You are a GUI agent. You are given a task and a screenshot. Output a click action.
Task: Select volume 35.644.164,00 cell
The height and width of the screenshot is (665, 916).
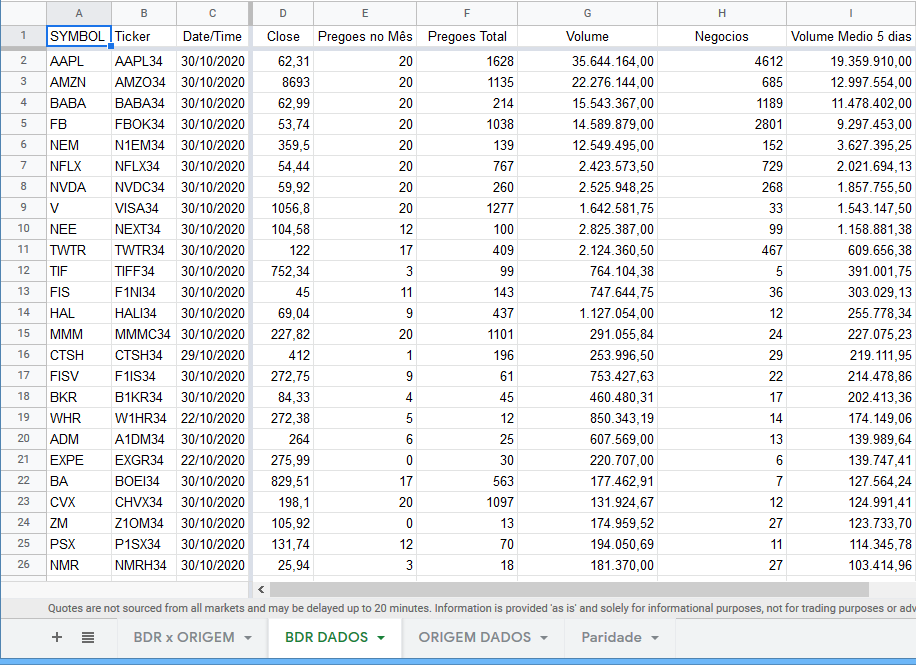pyautogui.click(x=587, y=61)
